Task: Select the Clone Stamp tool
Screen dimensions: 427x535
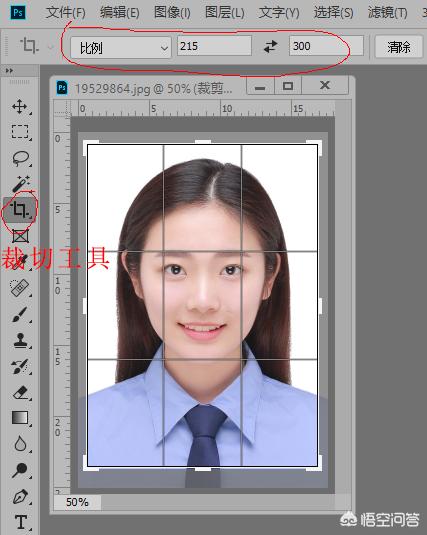Action: (x=20, y=341)
